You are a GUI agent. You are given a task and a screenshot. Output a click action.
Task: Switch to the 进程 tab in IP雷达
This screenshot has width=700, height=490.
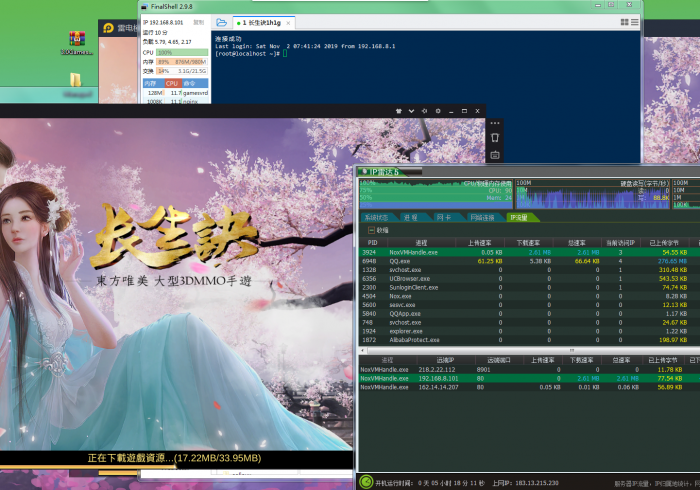point(410,217)
